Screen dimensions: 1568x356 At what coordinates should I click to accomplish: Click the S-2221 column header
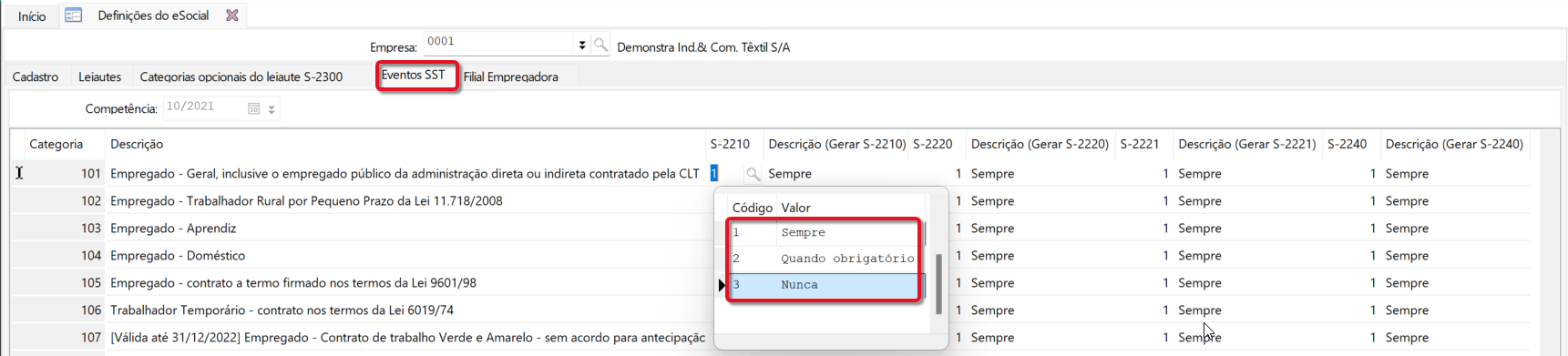coord(1140,144)
